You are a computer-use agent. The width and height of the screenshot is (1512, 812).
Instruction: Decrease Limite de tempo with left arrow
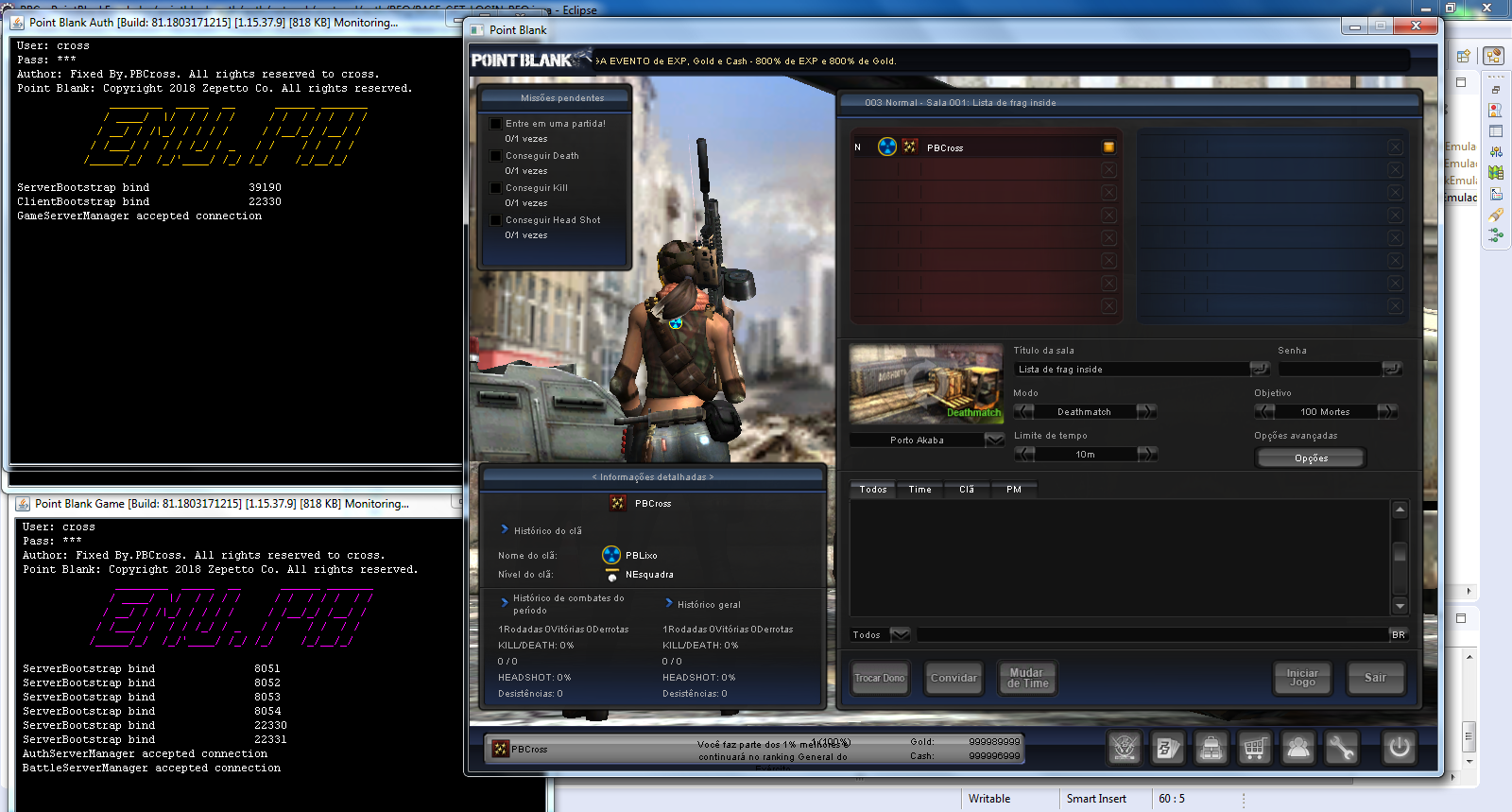coord(1024,454)
